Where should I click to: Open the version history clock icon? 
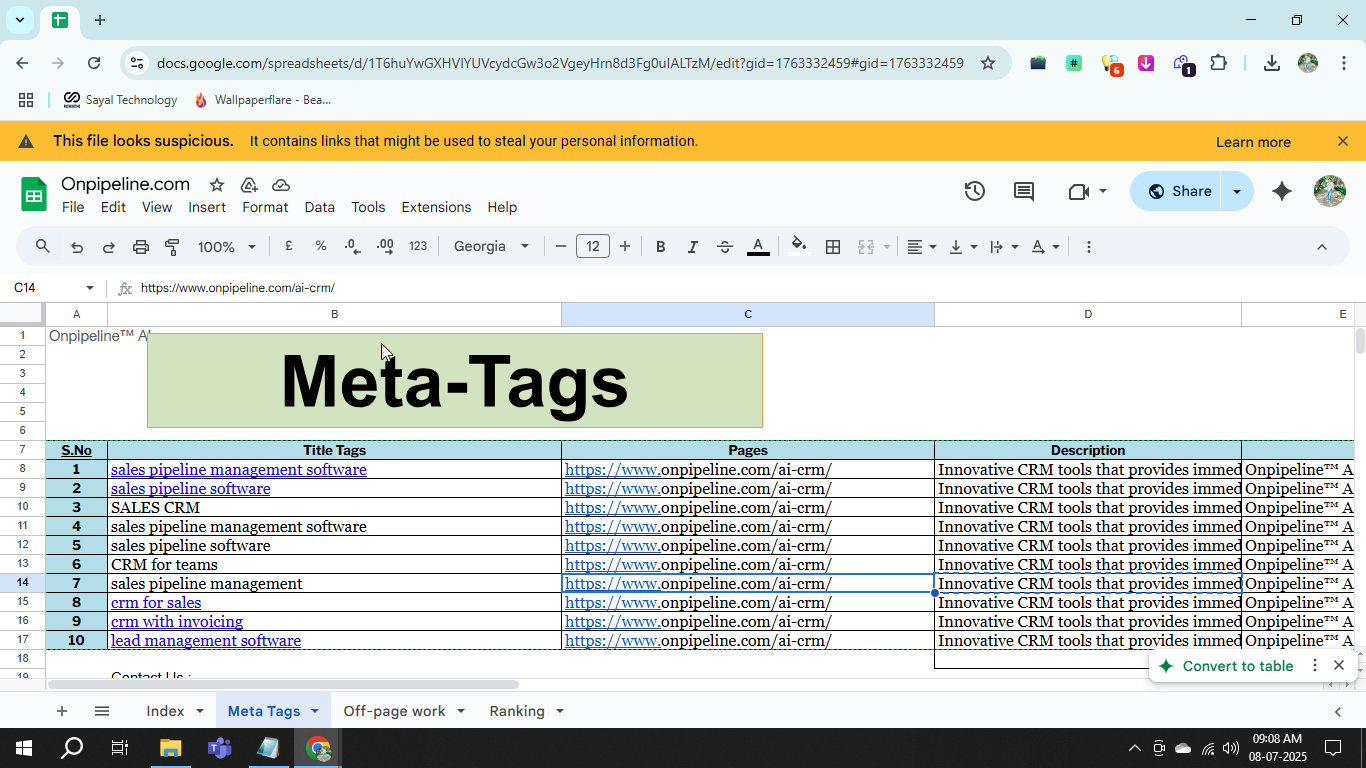pos(975,191)
